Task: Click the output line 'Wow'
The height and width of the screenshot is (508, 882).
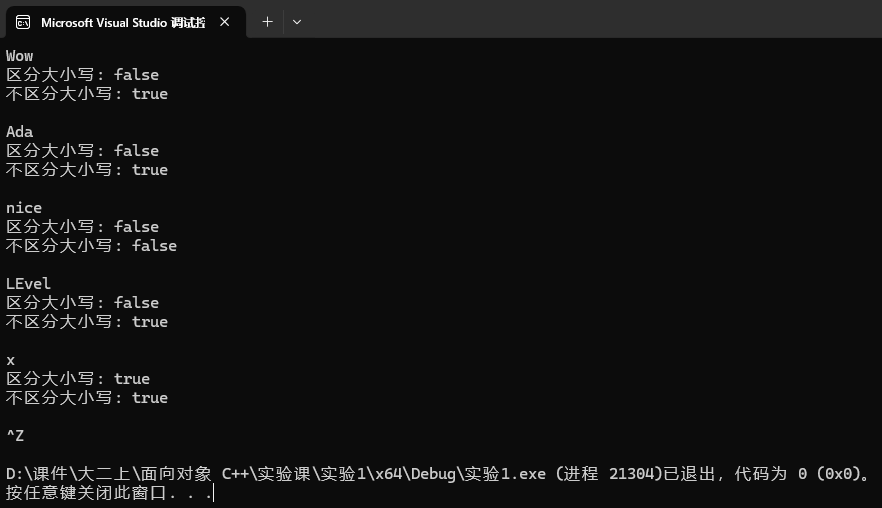Action: pyautogui.click(x=20, y=56)
